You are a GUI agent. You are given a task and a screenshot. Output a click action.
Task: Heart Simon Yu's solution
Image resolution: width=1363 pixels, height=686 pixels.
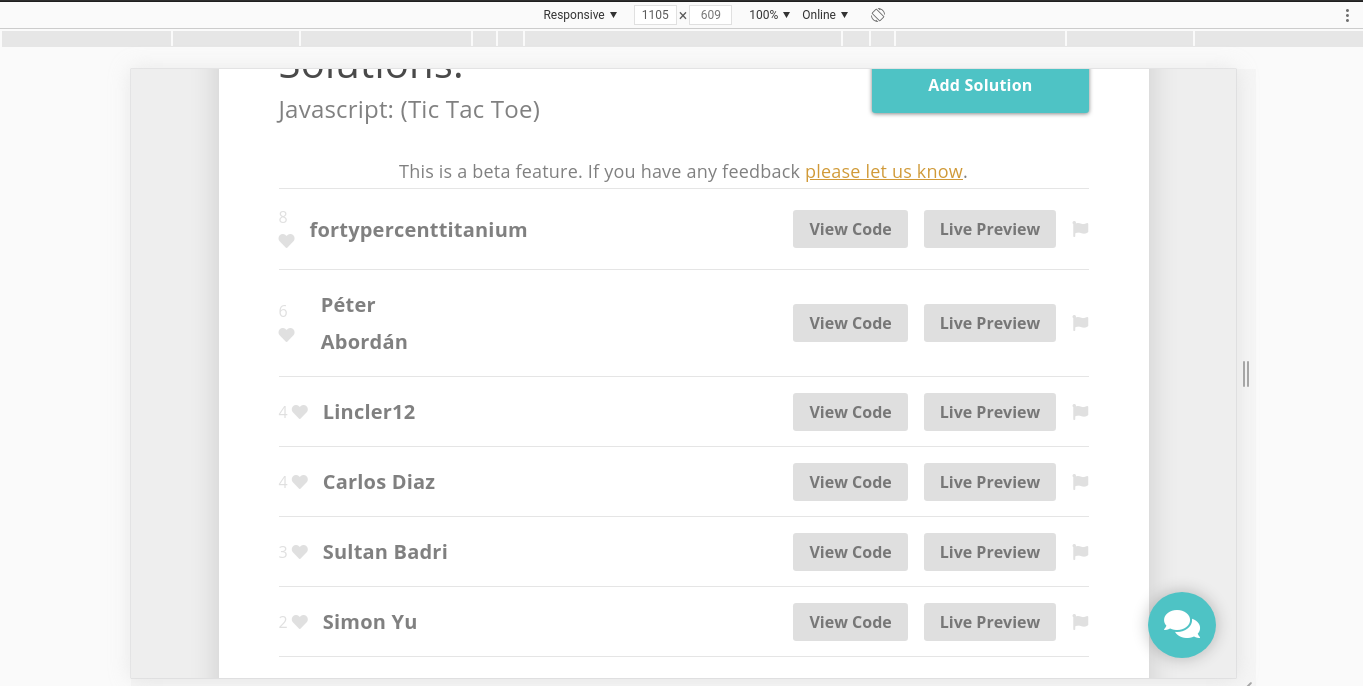(x=298, y=622)
